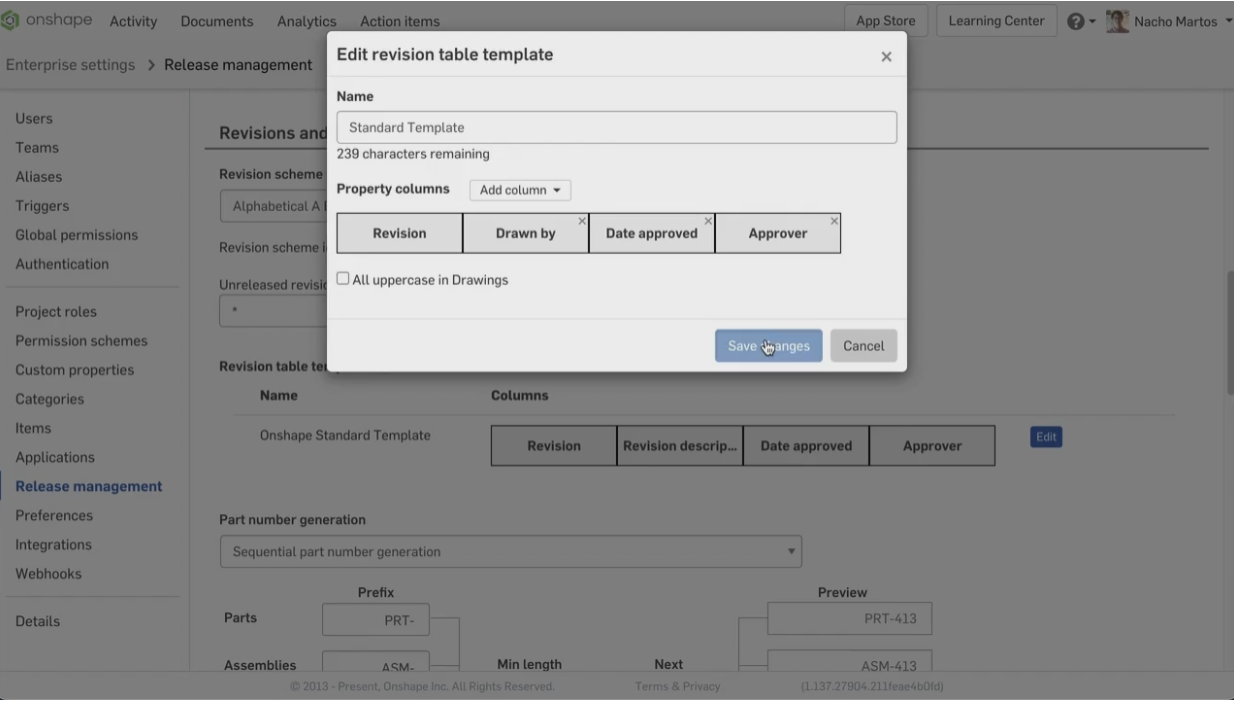
Task: Open Details in sidebar
Action: 37,621
